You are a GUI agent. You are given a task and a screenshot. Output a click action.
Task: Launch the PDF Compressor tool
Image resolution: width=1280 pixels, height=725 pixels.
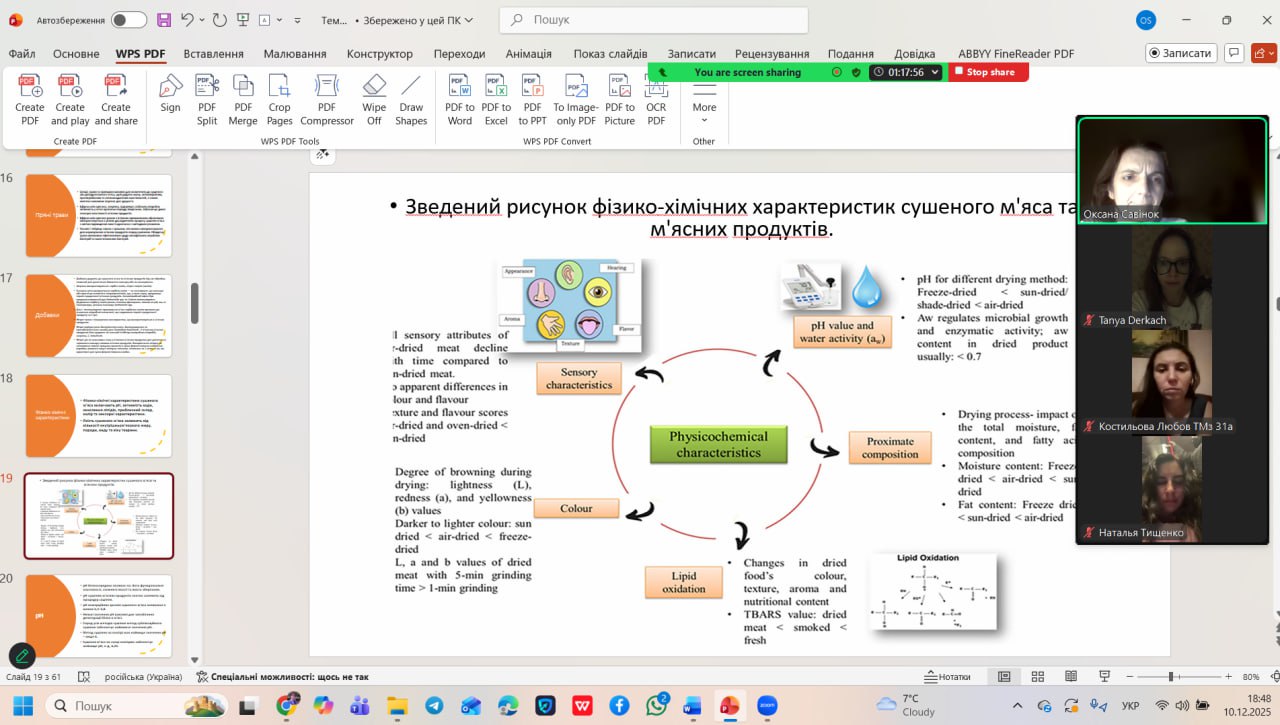[x=327, y=100]
